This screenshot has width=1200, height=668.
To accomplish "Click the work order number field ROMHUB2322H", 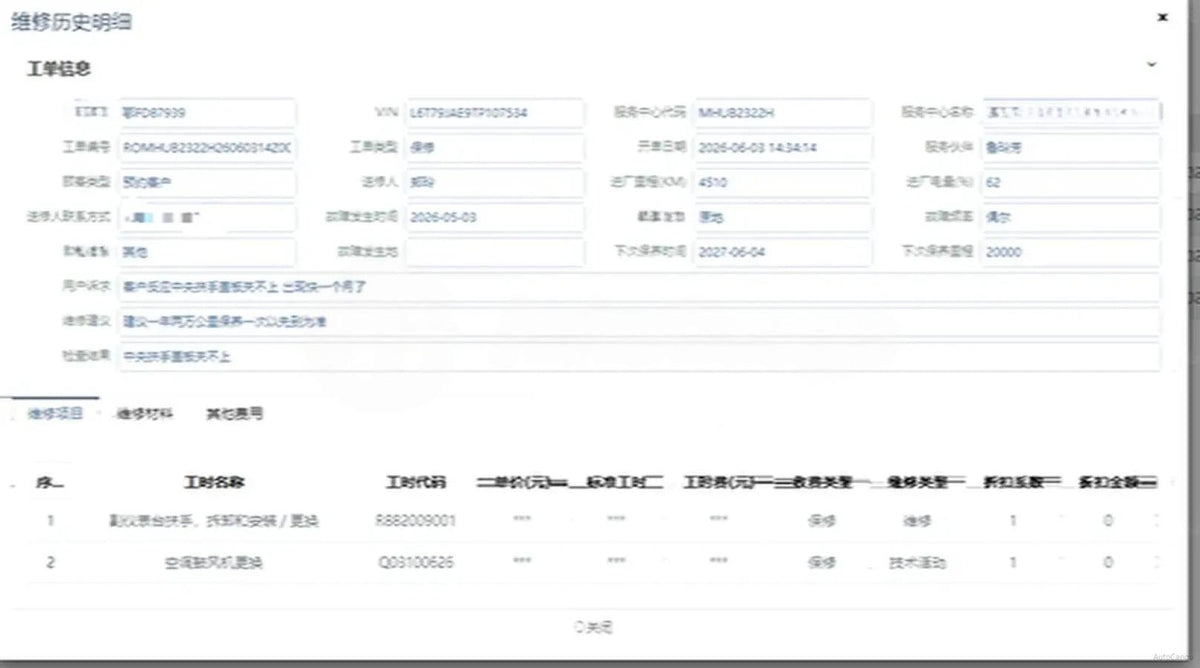I will coord(207,148).
